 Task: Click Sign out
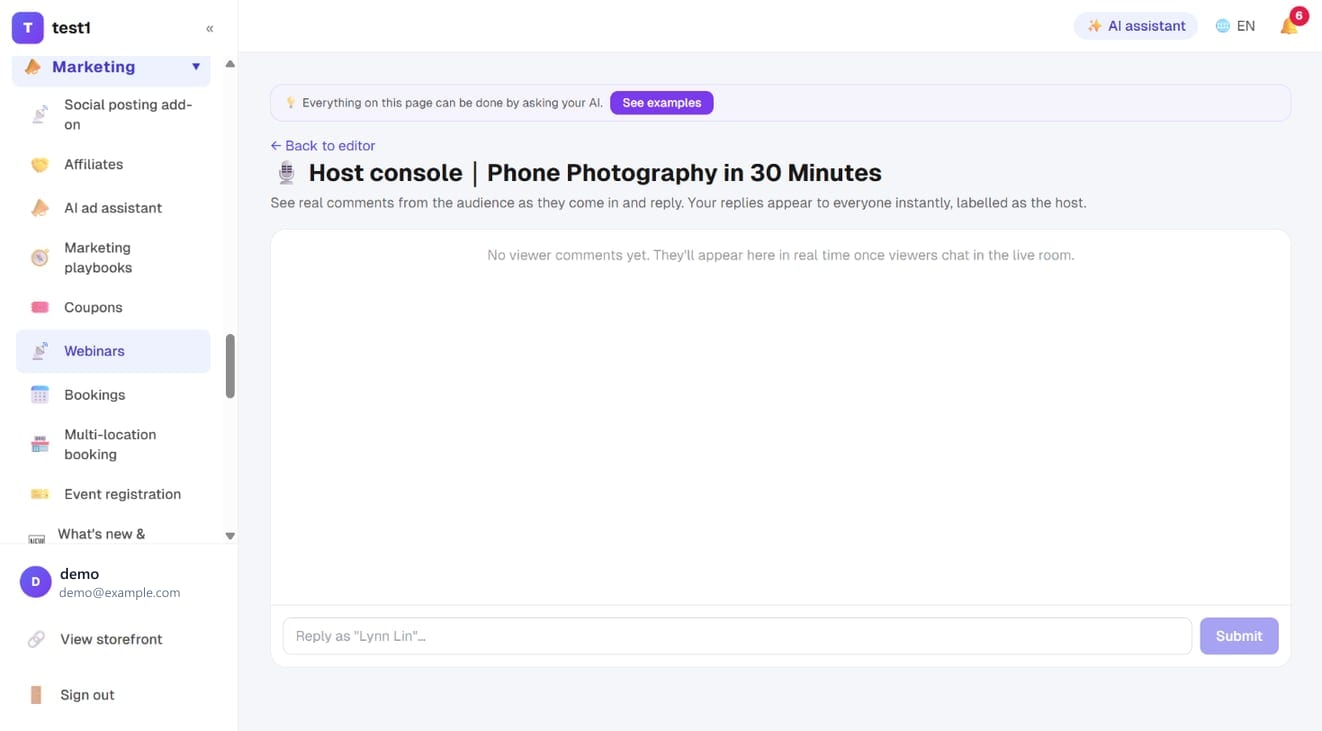(x=87, y=695)
